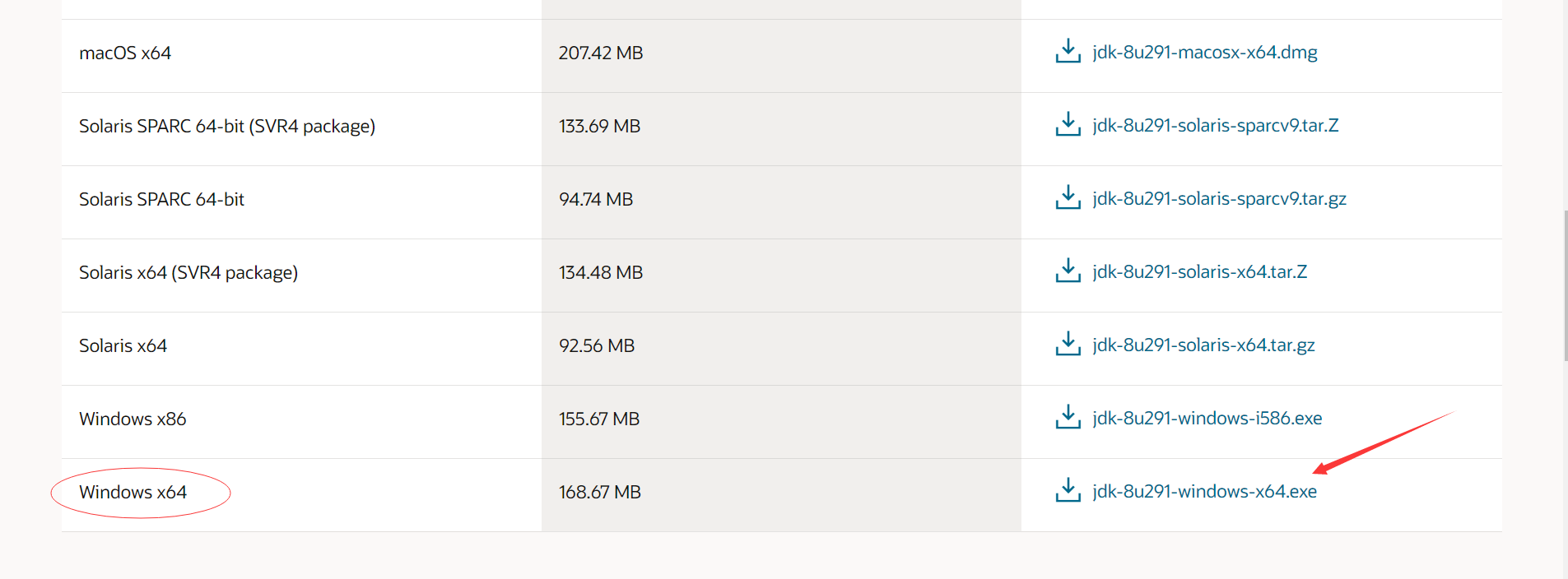This screenshot has width=1568, height=579.
Task: Click download icon beside solaris-x64.tar.Z
Action: click(1068, 271)
